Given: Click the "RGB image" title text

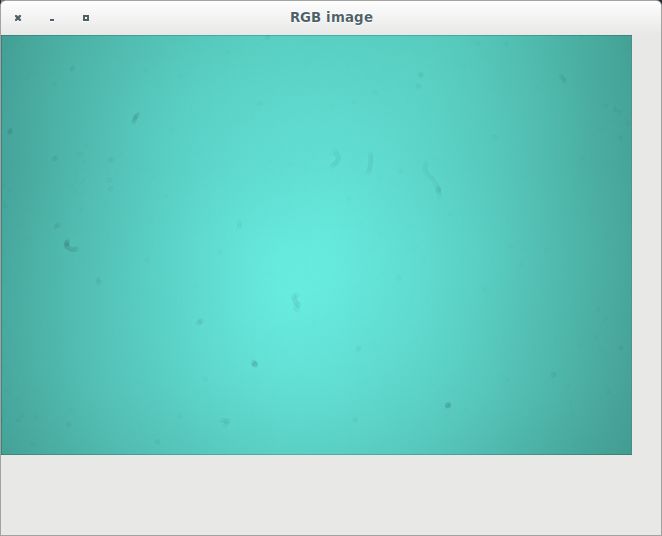Looking at the screenshot, I should [331, 17].
